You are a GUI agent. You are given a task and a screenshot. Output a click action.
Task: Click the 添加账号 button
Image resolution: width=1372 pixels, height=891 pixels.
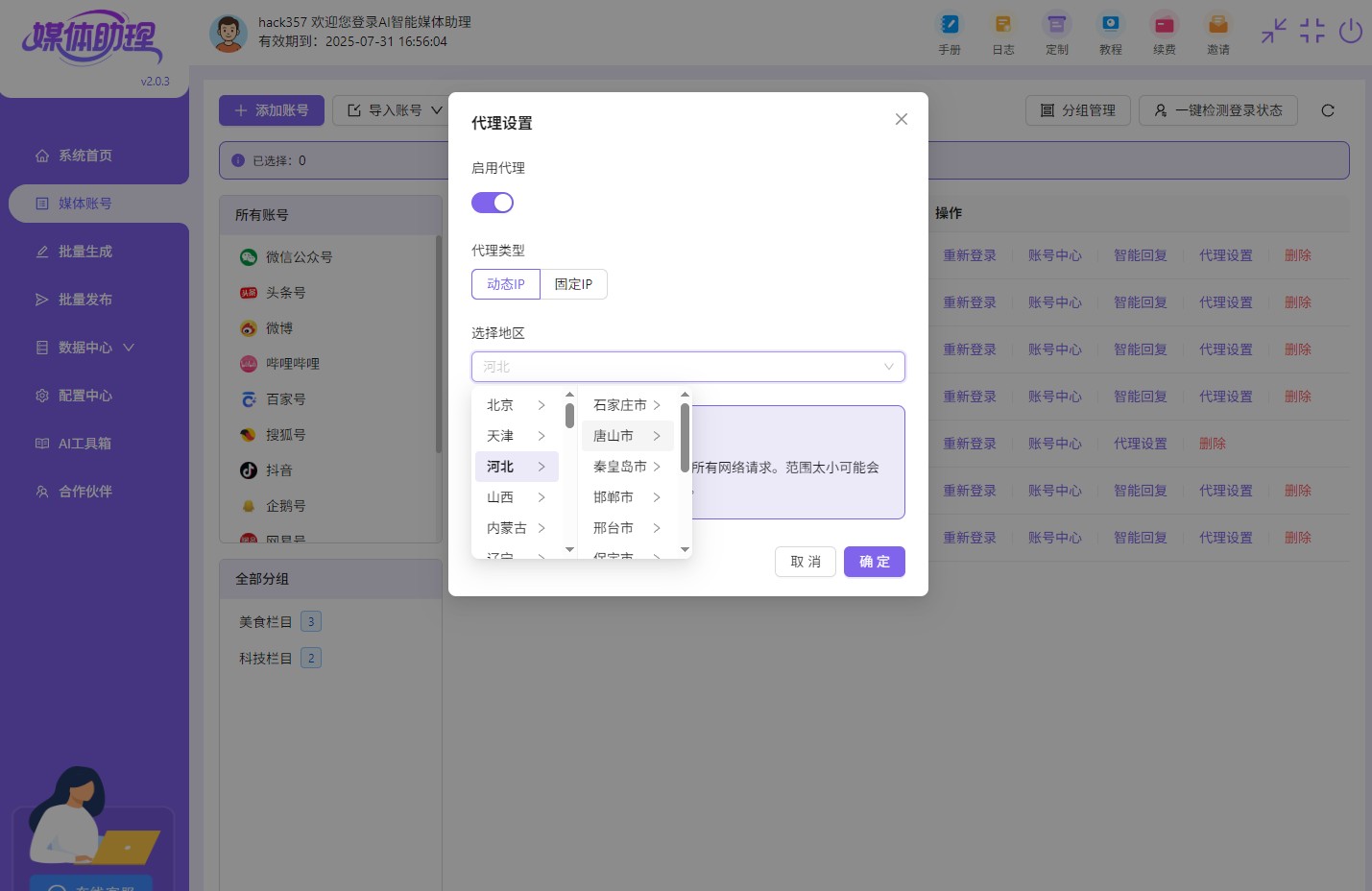click(x=272, y=110)
